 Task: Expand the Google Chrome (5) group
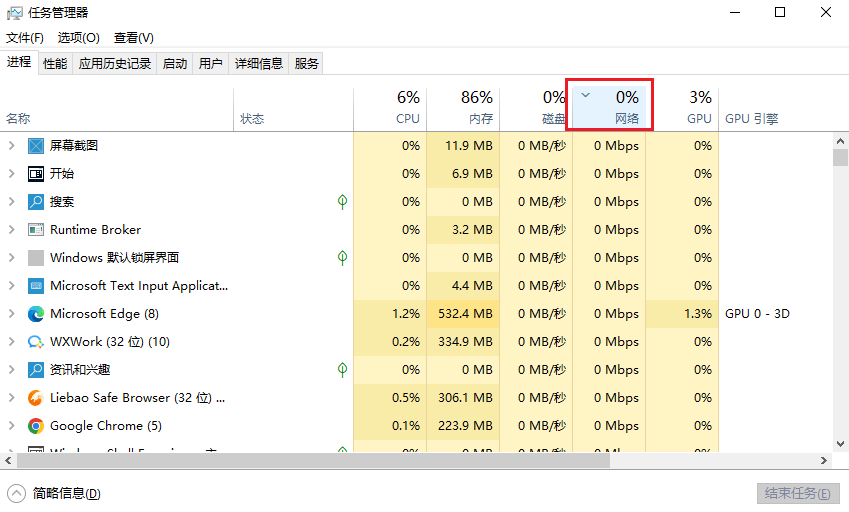(11, 426)
